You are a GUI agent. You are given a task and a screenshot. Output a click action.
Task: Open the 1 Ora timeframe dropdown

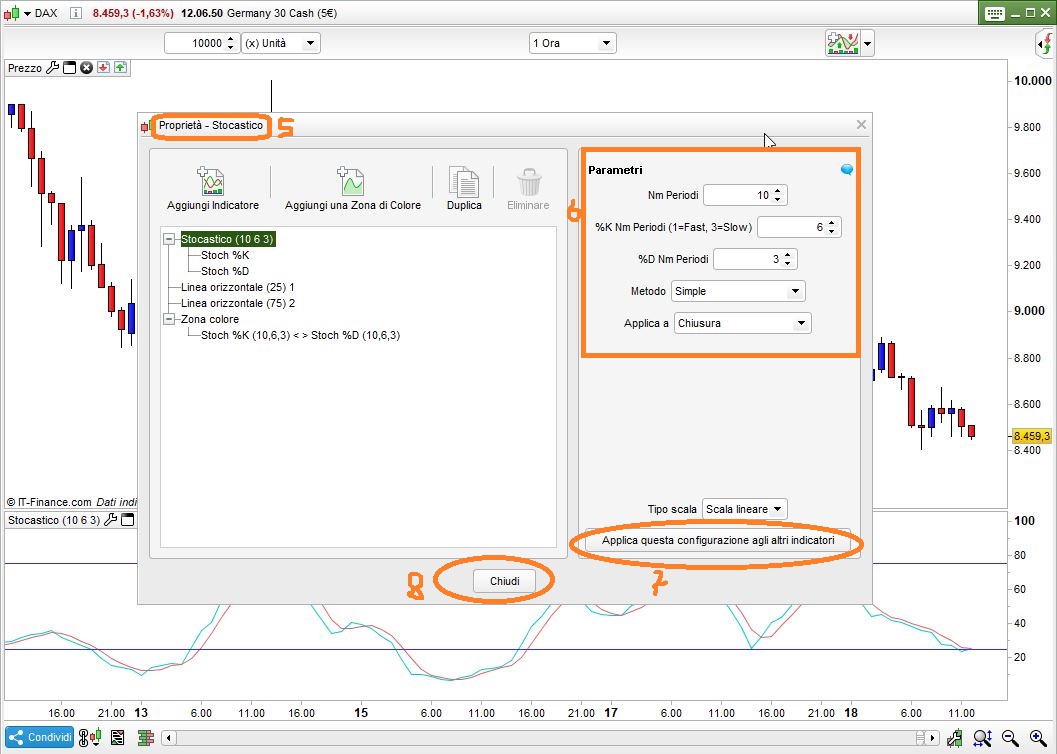pos(572,43)
